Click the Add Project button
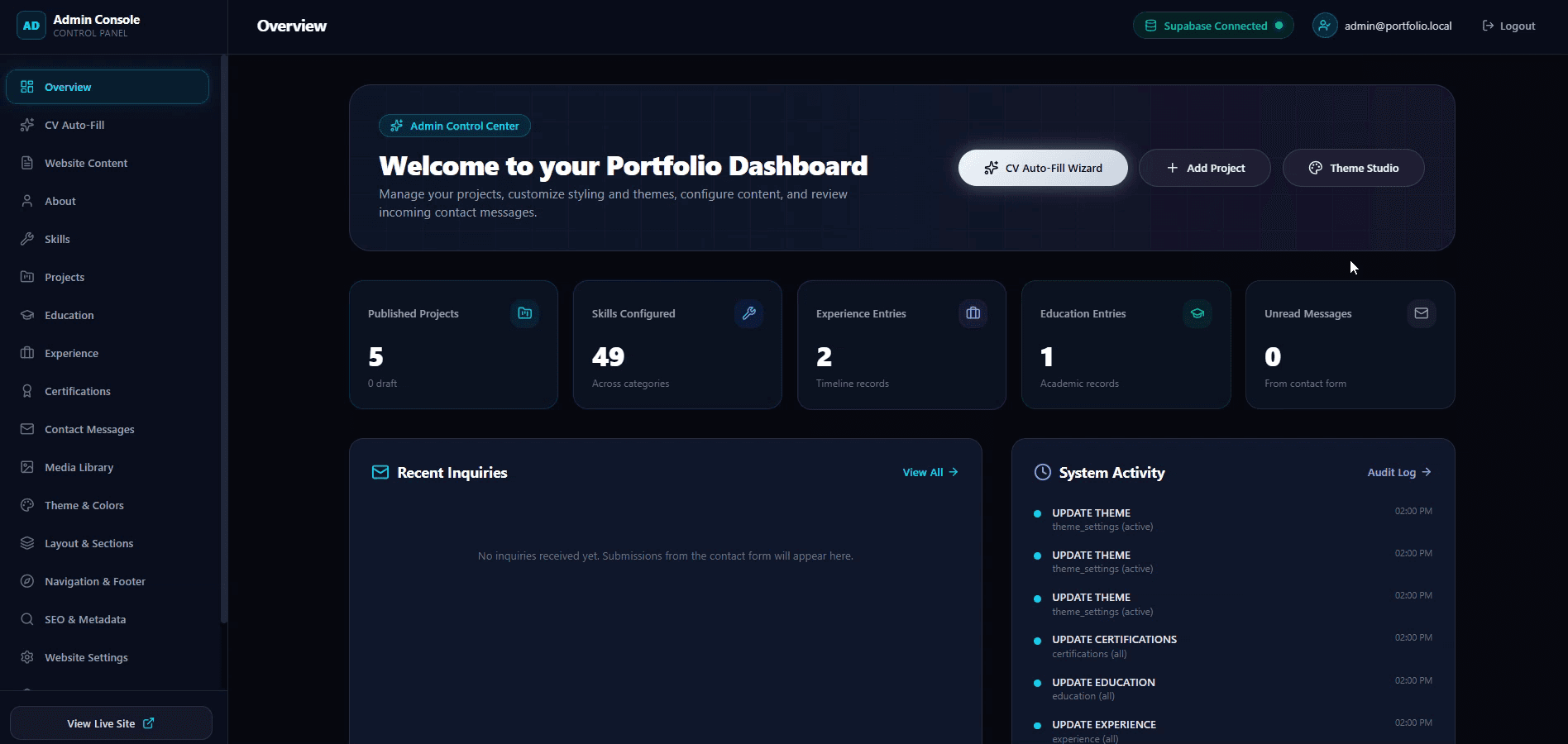1568x744 pixels. [1205, 168]
